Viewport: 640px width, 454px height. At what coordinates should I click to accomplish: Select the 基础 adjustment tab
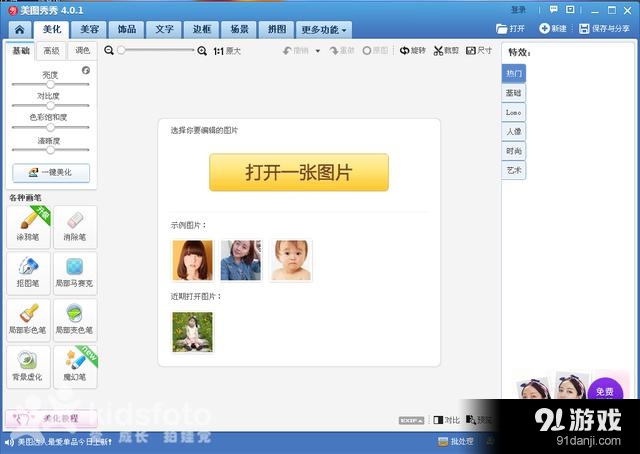pyautogui.click(x=21, y=51)
